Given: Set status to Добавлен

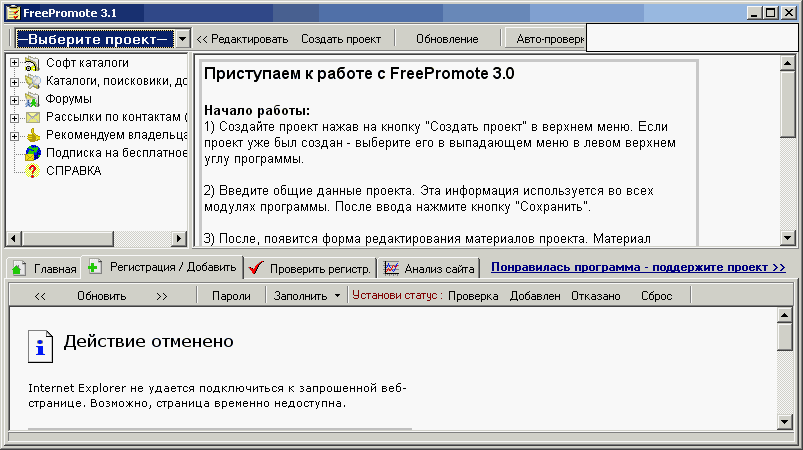Looking at the screenshot, I should click(535, 296).
